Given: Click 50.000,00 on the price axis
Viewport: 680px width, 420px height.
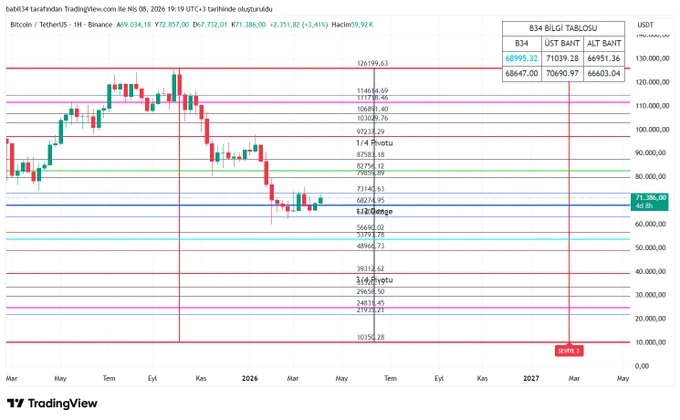Looking at the screenshot, I should (x=651, y=248).
